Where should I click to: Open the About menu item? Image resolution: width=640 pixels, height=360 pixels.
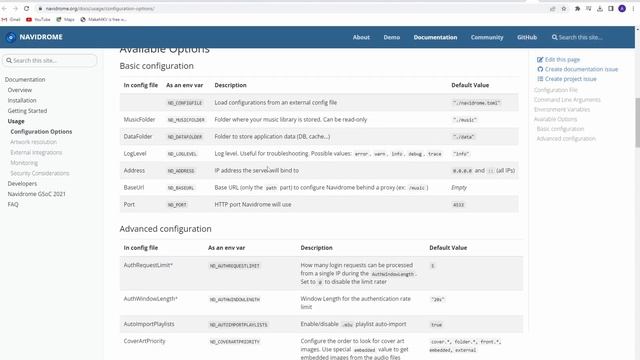[361, 37]
